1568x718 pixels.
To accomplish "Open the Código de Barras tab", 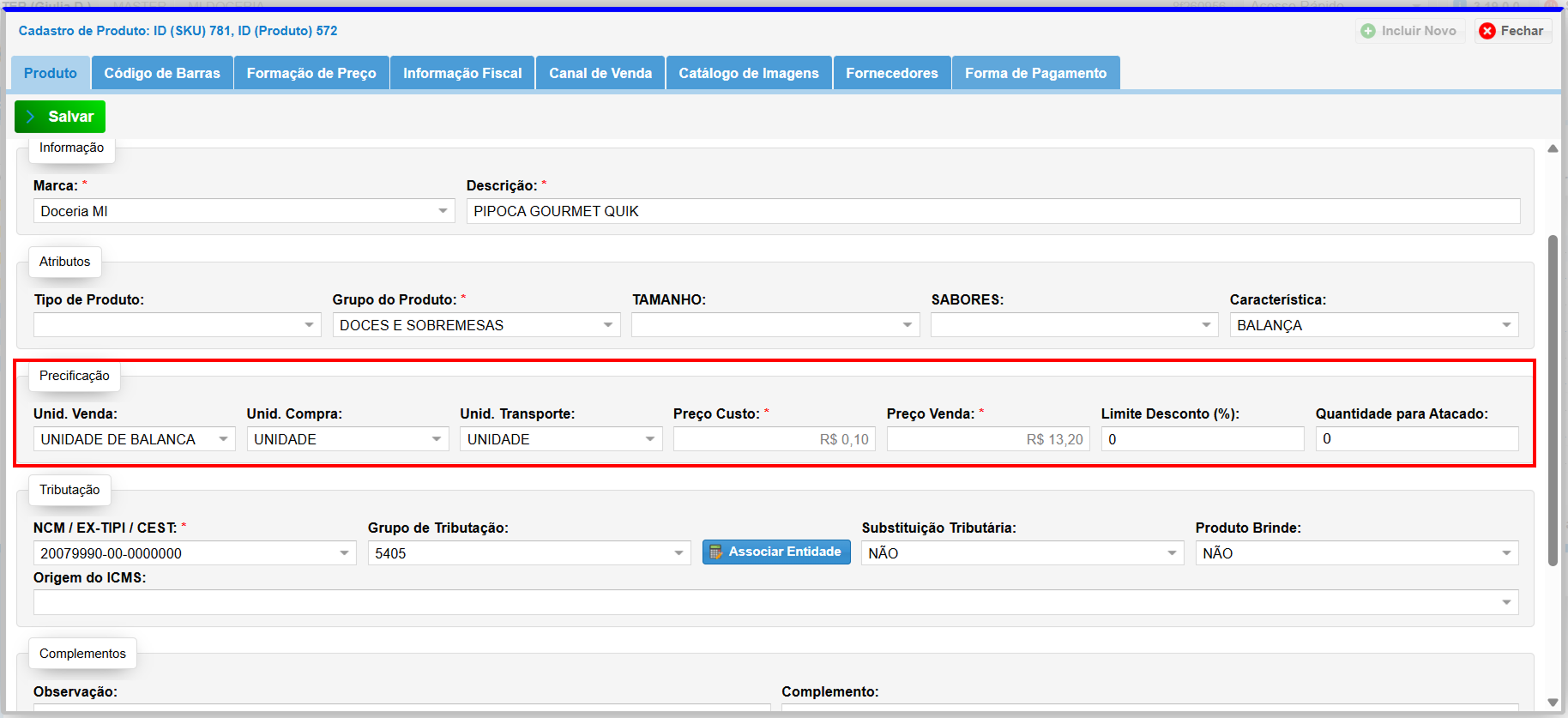I will pyautogui.click(x=162, y=74).
